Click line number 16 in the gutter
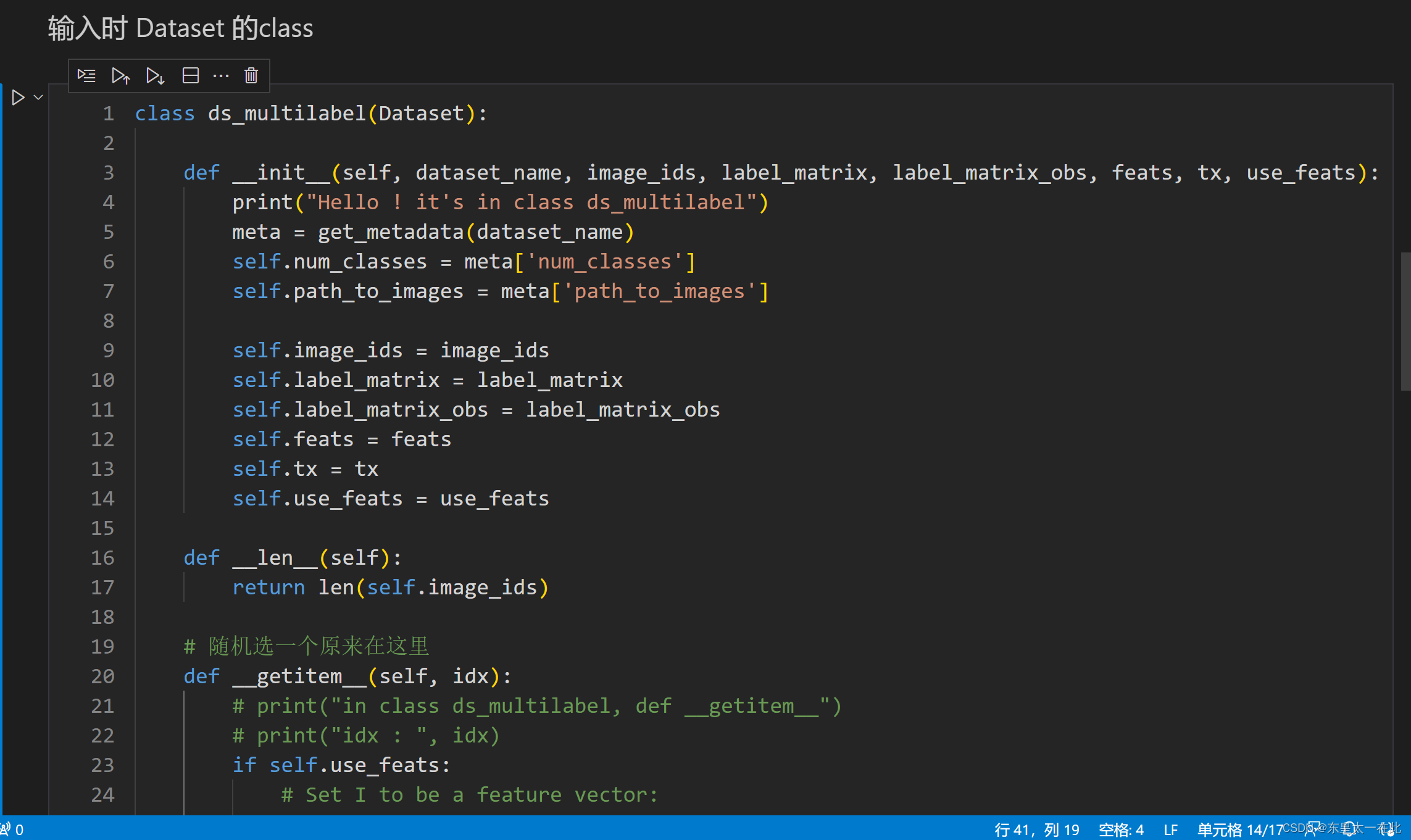The width and height of the screenshot is (1411, 840). pyautogui.click(x=102, y=558)
